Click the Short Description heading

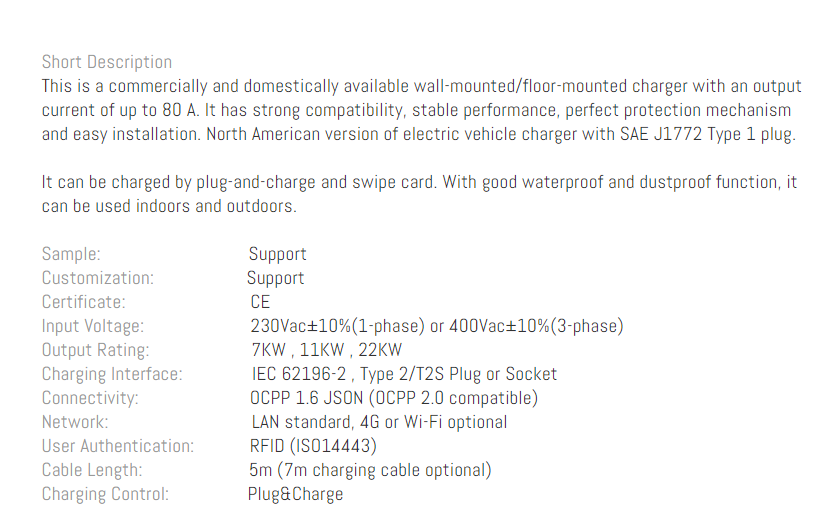click(107, 62)
